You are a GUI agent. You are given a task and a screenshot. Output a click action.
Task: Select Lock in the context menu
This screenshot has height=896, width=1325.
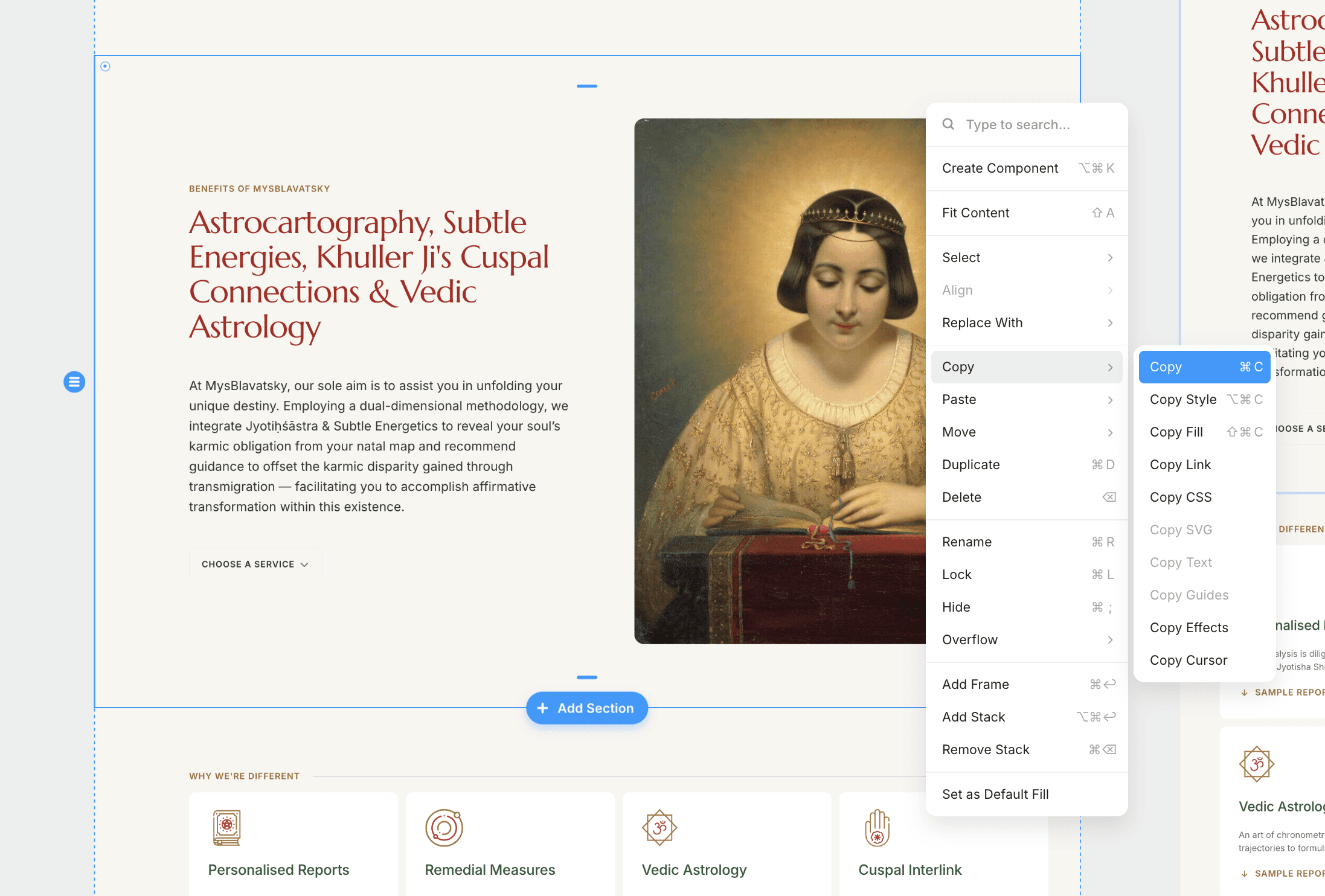pyautogui.click(x=1027, y=575)
